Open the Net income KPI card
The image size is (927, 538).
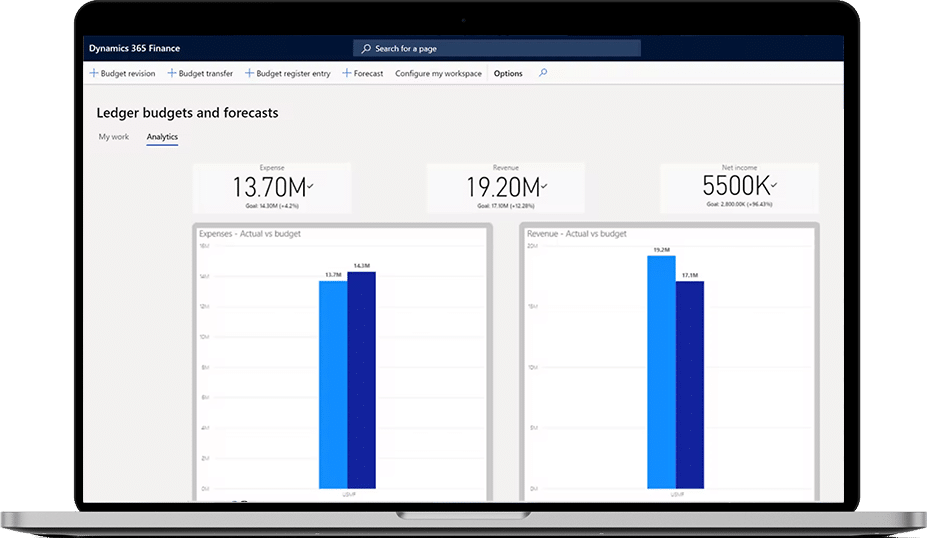pyautogui.click(x=739, y=186)
